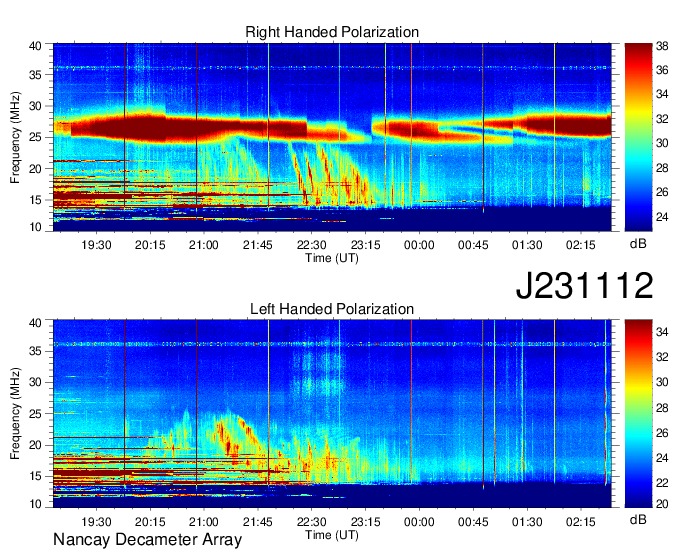The image size is (680, 552).
Task: Click the Time (UT) label under Left Handed plot
Action: (x=332, y=535)
